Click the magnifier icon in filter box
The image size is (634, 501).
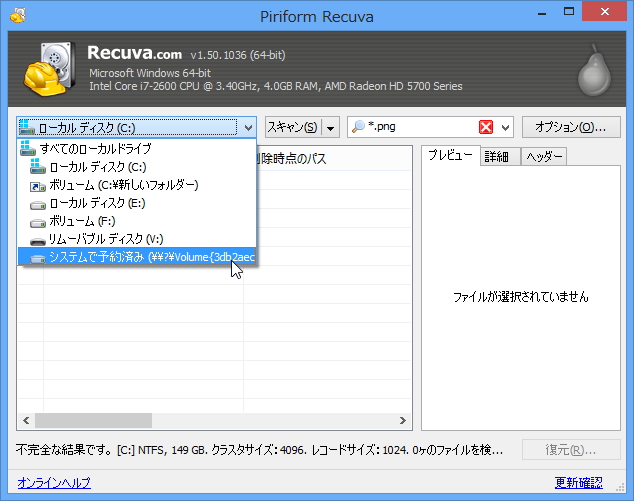coord(358,127)
